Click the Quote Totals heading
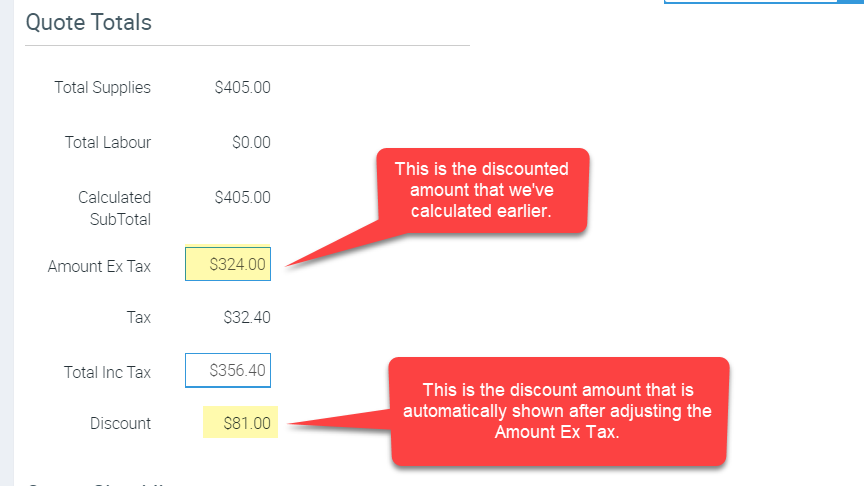Image resolution: width=864 pixels, height=486 pixels. (88, 22)
